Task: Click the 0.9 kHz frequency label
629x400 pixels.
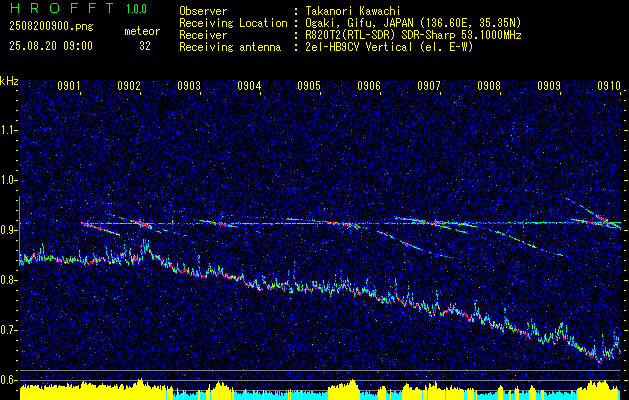Action: 9,230
